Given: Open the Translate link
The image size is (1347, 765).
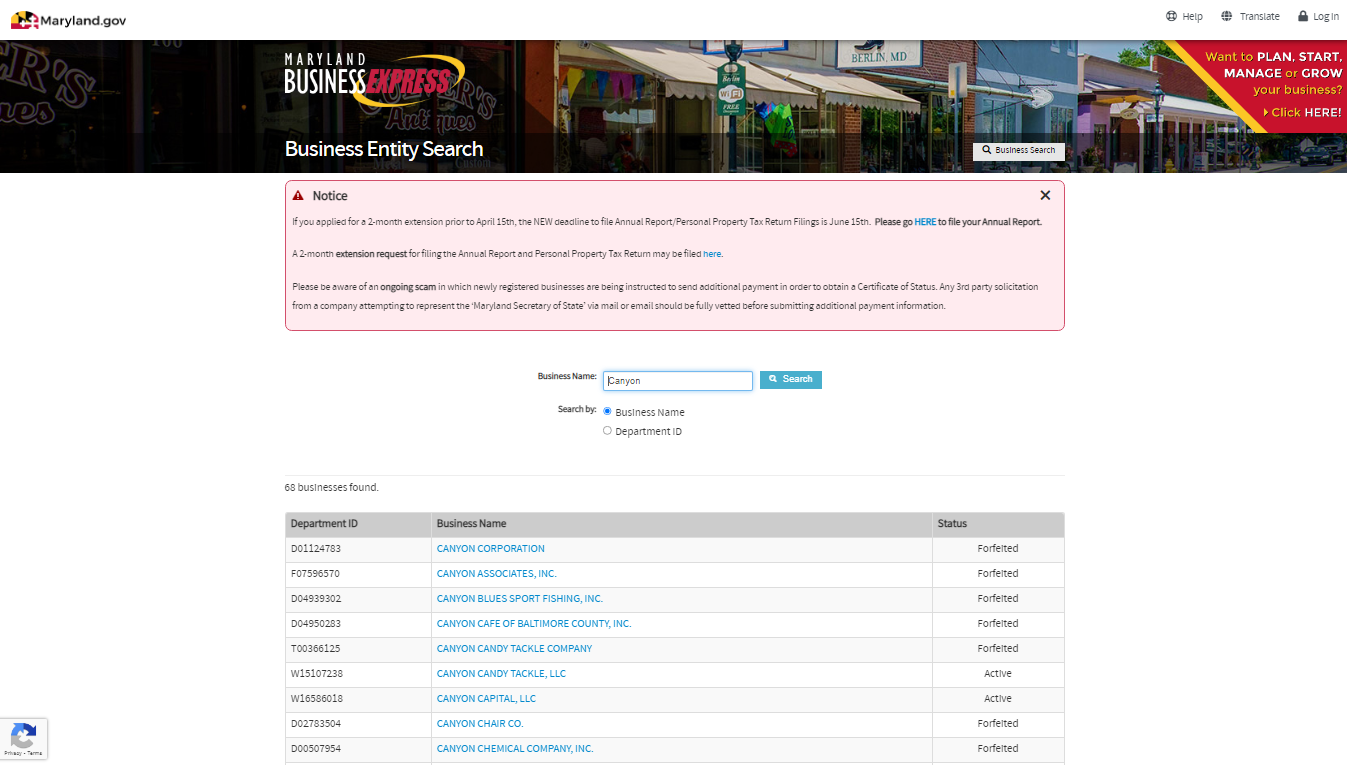Looking at the screenshot, I should [1260, 16].
